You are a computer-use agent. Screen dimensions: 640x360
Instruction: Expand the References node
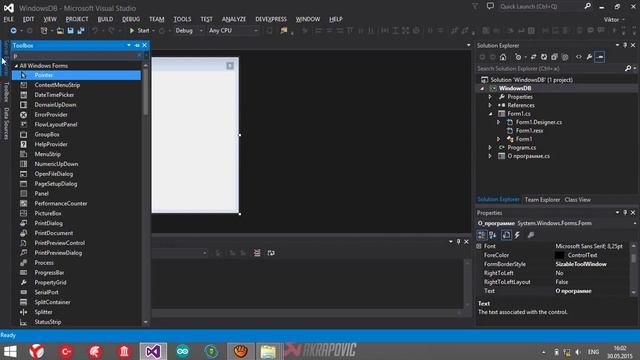point(490,105)
